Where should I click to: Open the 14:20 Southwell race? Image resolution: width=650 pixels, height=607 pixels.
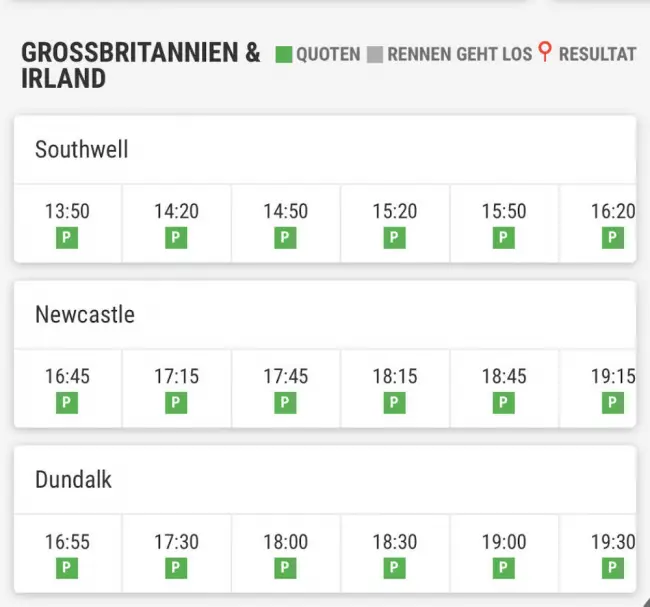tap(177, 224)
